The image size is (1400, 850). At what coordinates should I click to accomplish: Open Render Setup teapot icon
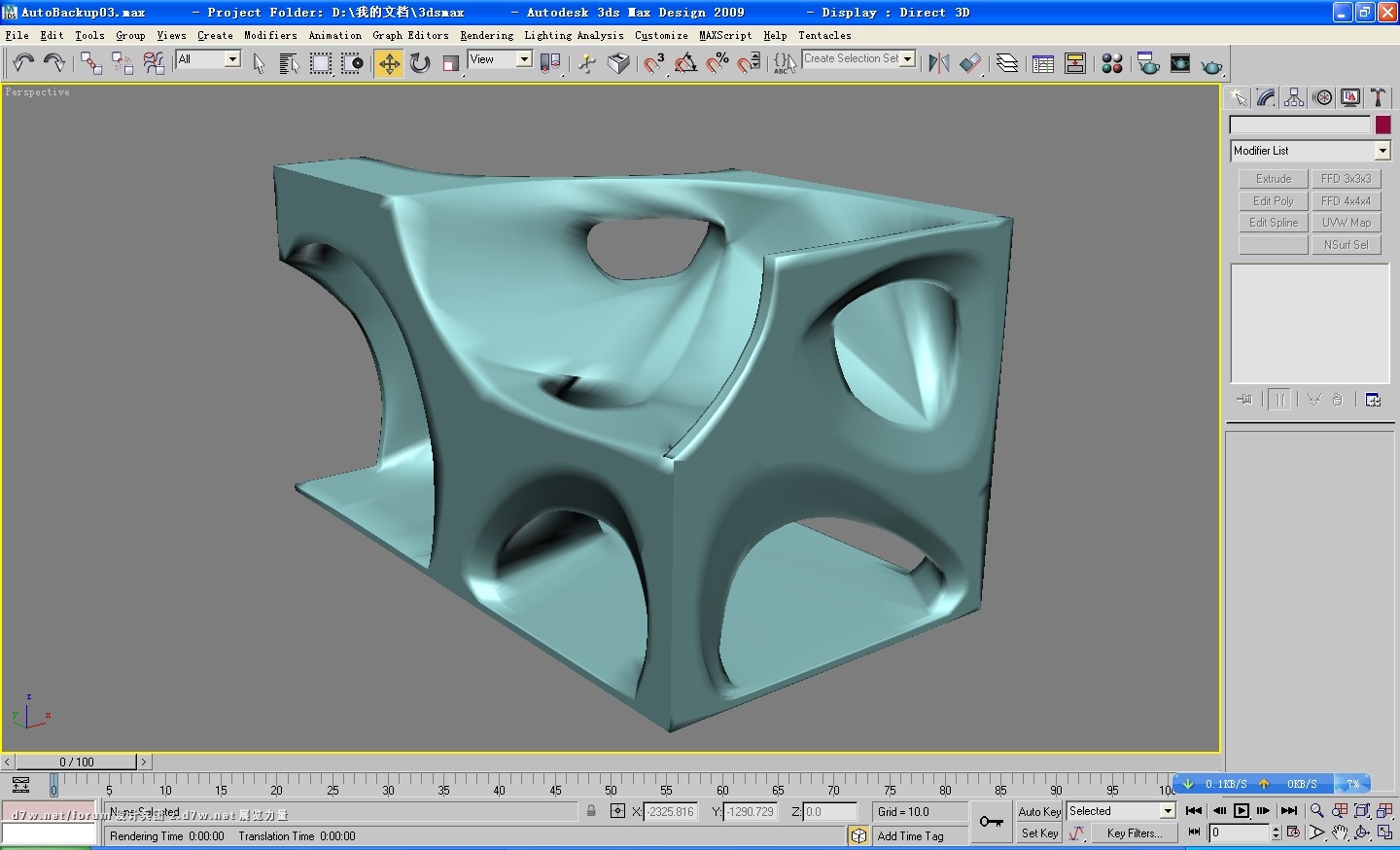tap(1148, 63)
